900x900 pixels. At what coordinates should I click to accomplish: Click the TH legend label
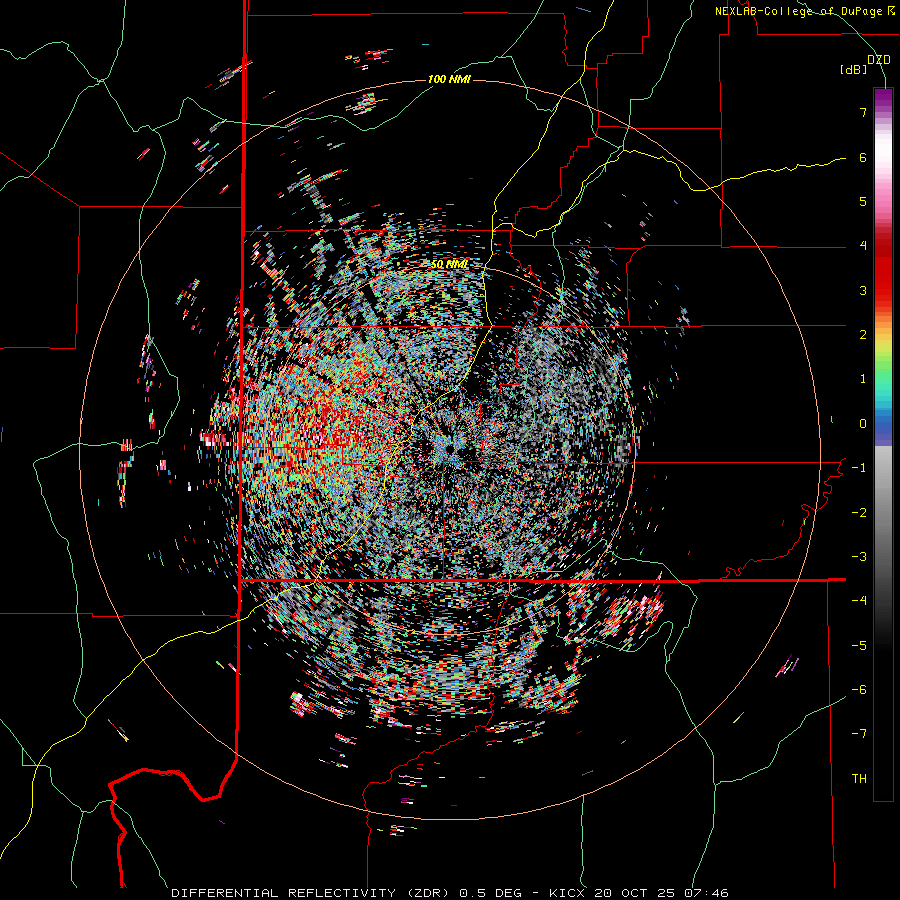tap(859, 779)
